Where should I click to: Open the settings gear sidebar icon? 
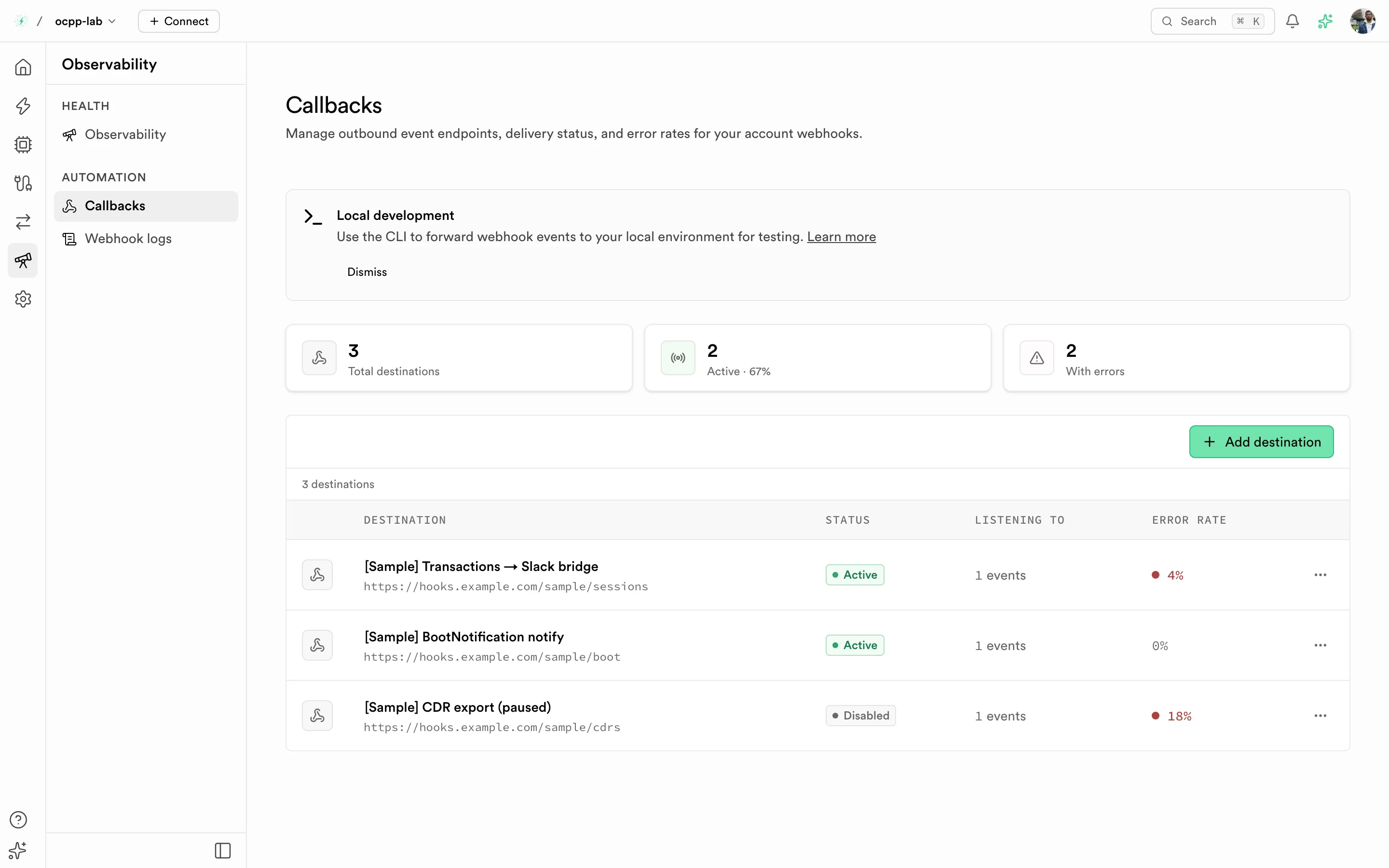point(23,299)
